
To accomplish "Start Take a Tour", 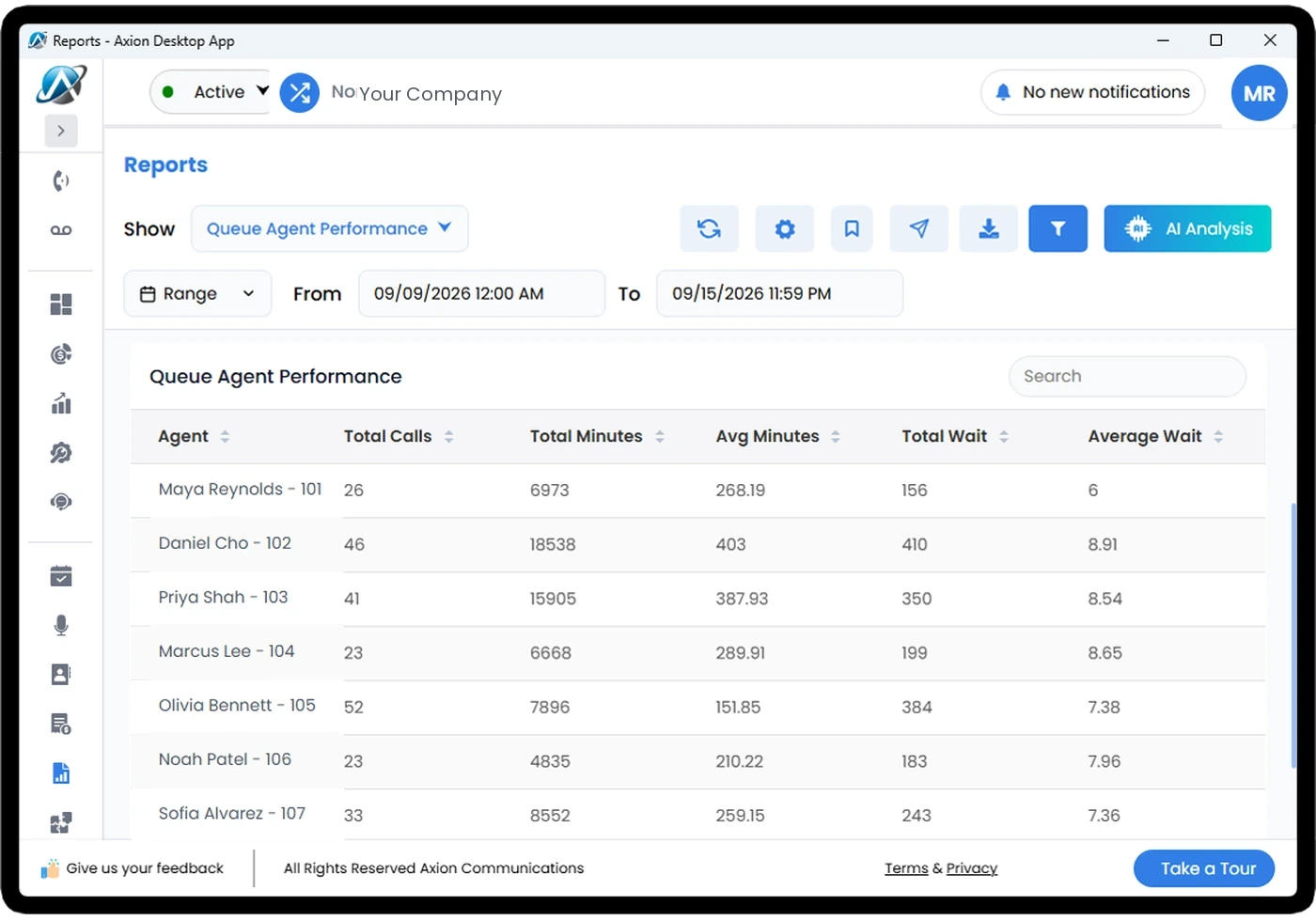I will (1204, 868).
